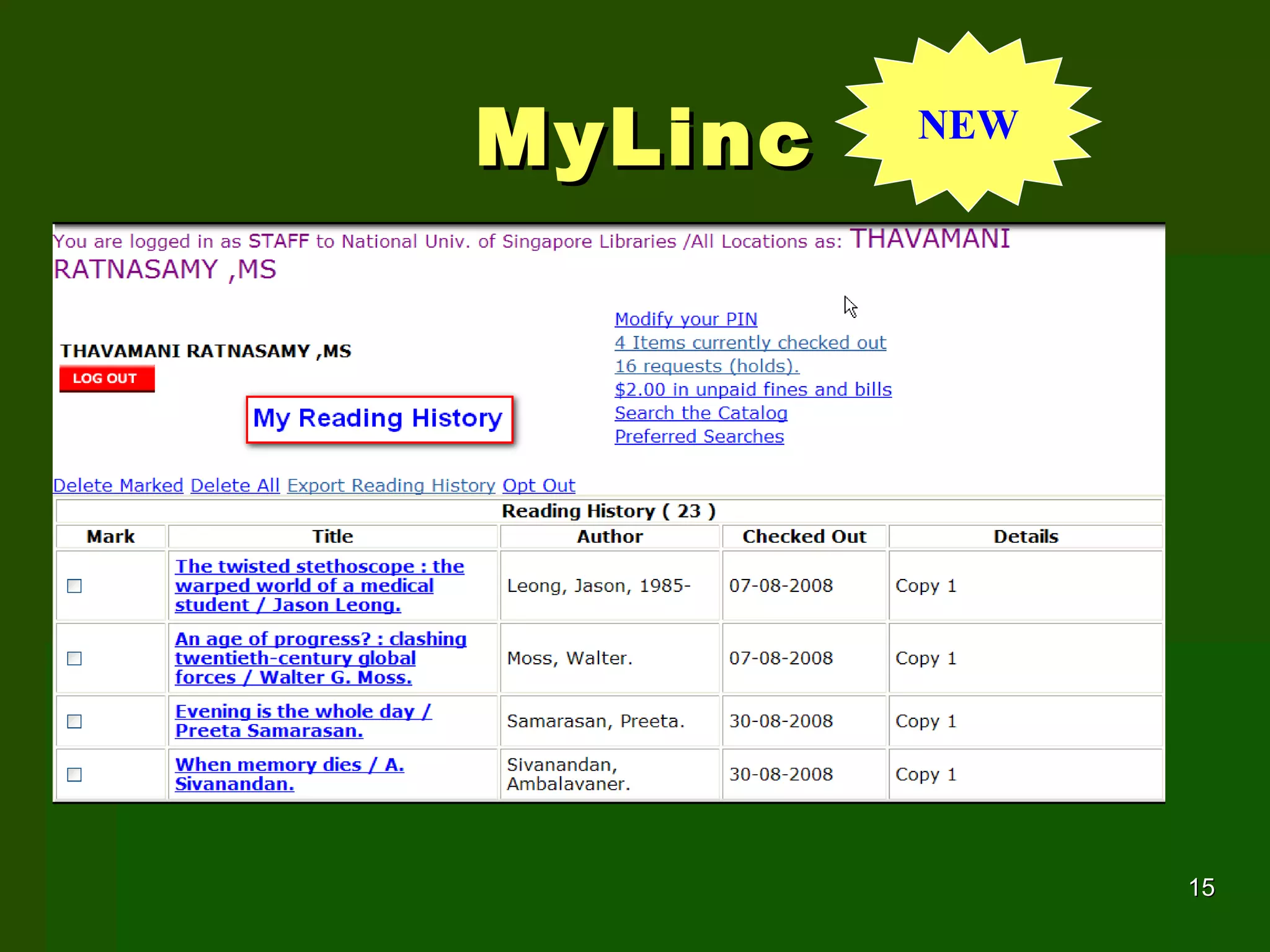Open the 16 requests (holds) link
Screen dimensions: 1270x952
tap(707, 366)
